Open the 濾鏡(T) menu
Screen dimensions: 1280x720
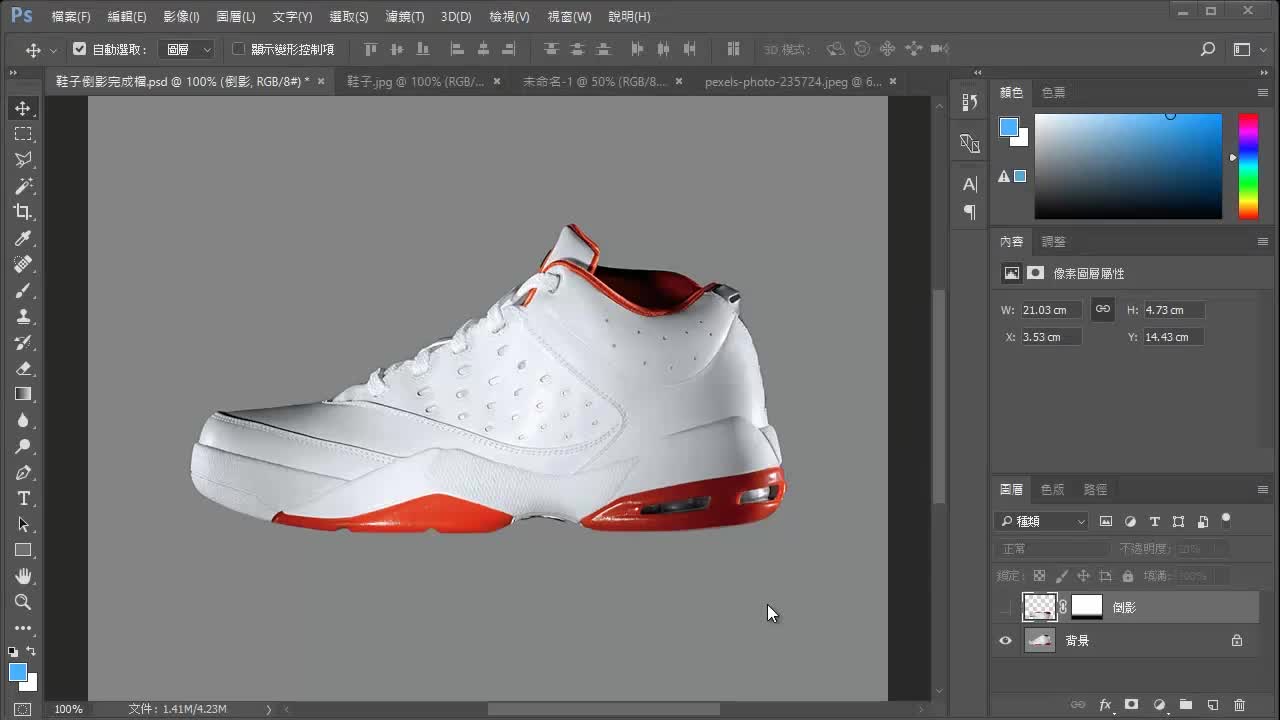click(405, 17)
